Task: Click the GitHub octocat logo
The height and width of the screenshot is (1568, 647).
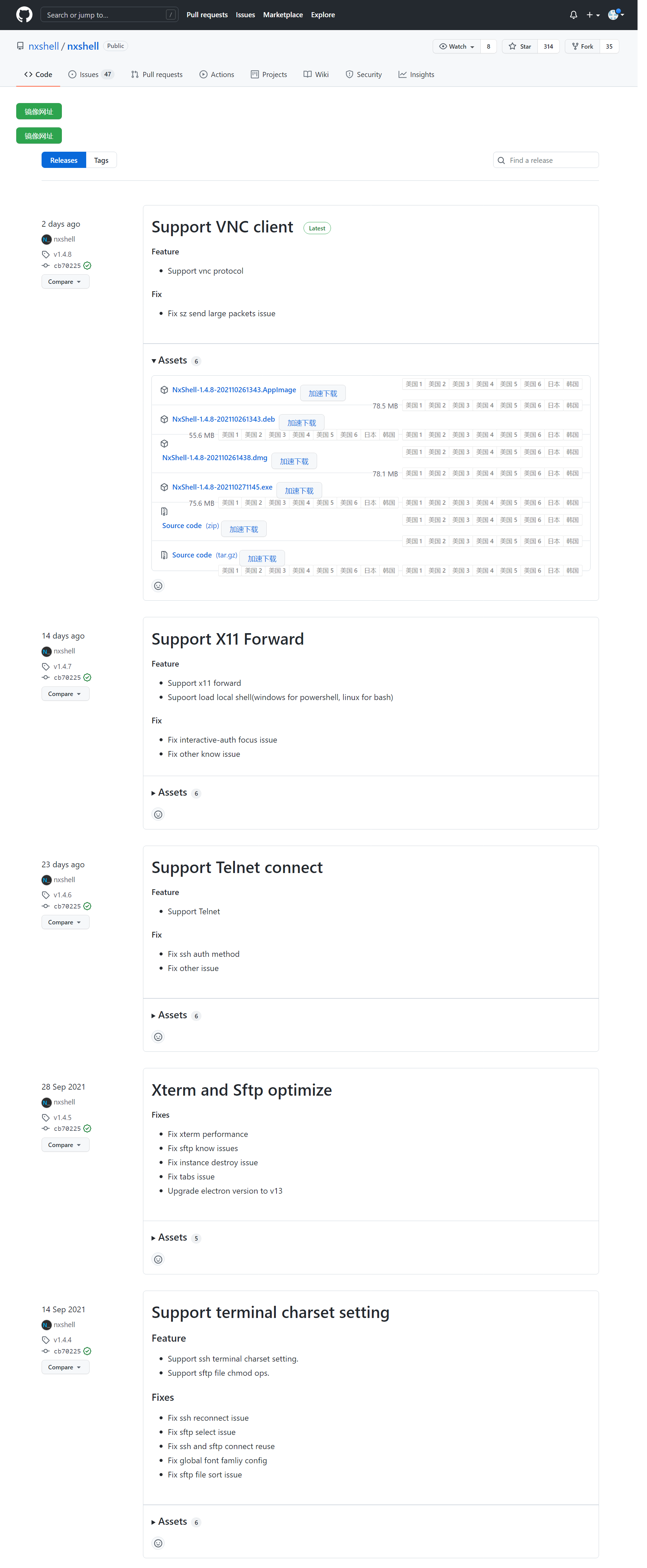Action: 24,14
